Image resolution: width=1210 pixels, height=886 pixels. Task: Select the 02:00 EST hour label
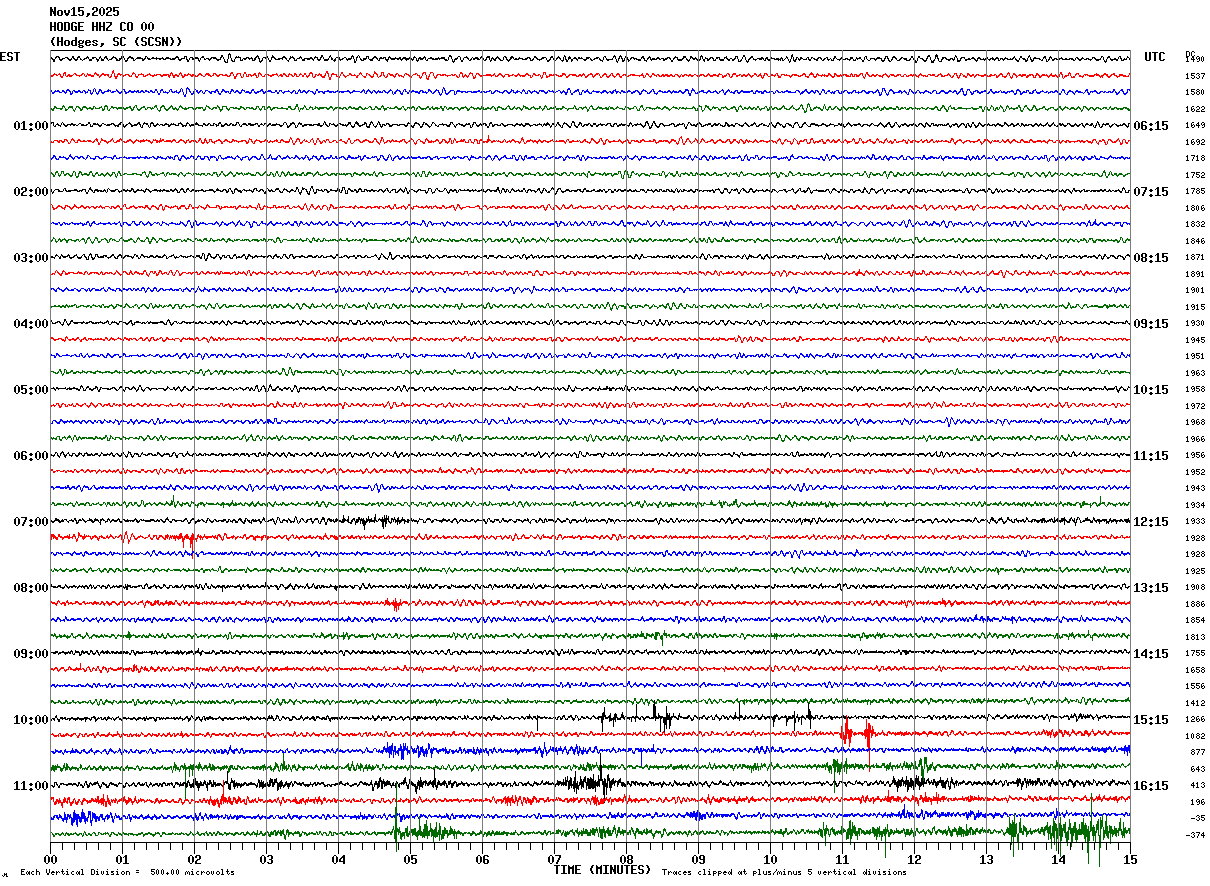[31, 192]
